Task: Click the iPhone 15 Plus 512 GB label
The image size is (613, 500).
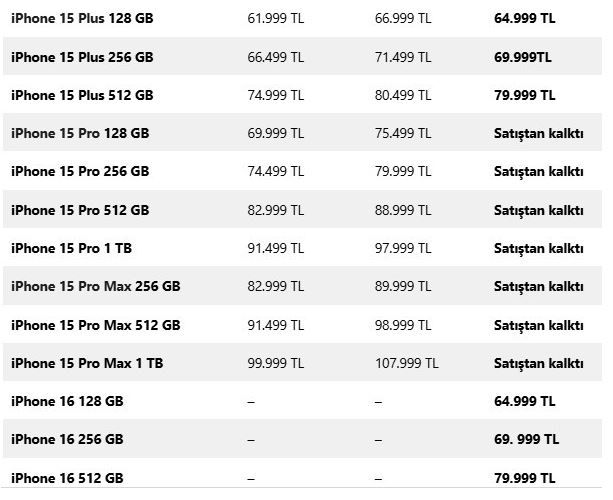Action: click(x=83, y=95)
